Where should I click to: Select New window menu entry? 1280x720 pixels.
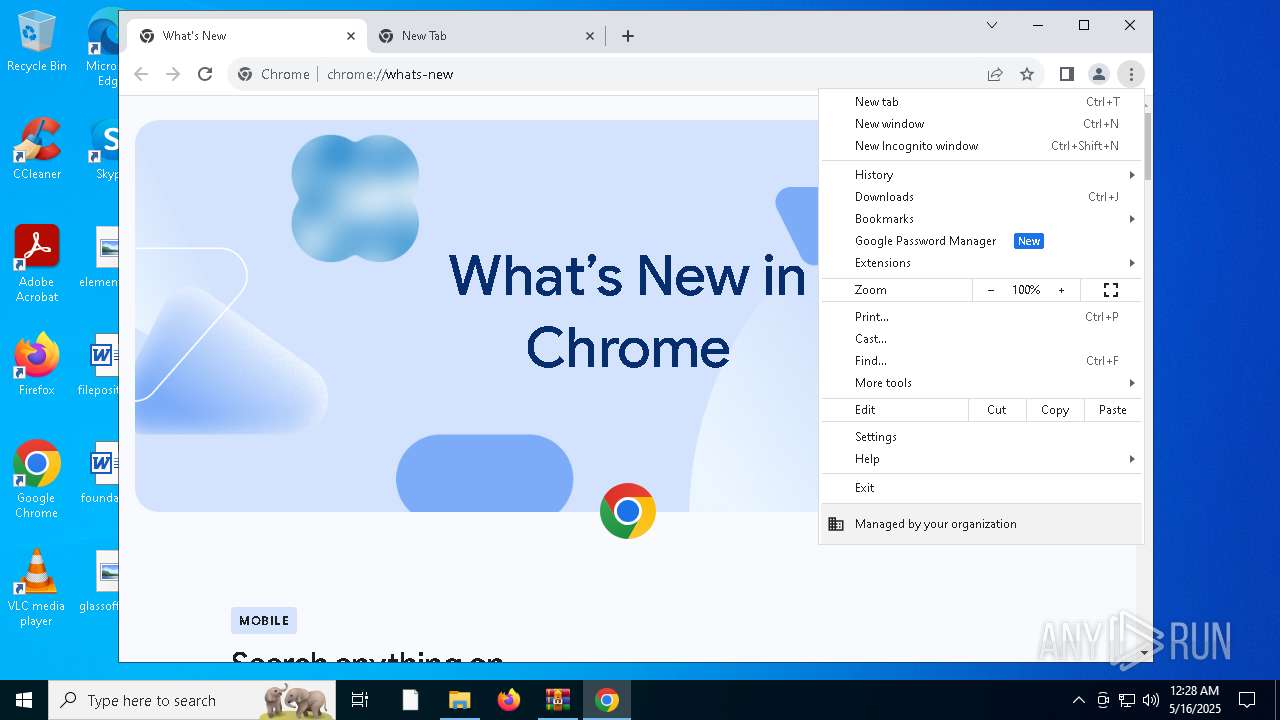tap(981, 124)
